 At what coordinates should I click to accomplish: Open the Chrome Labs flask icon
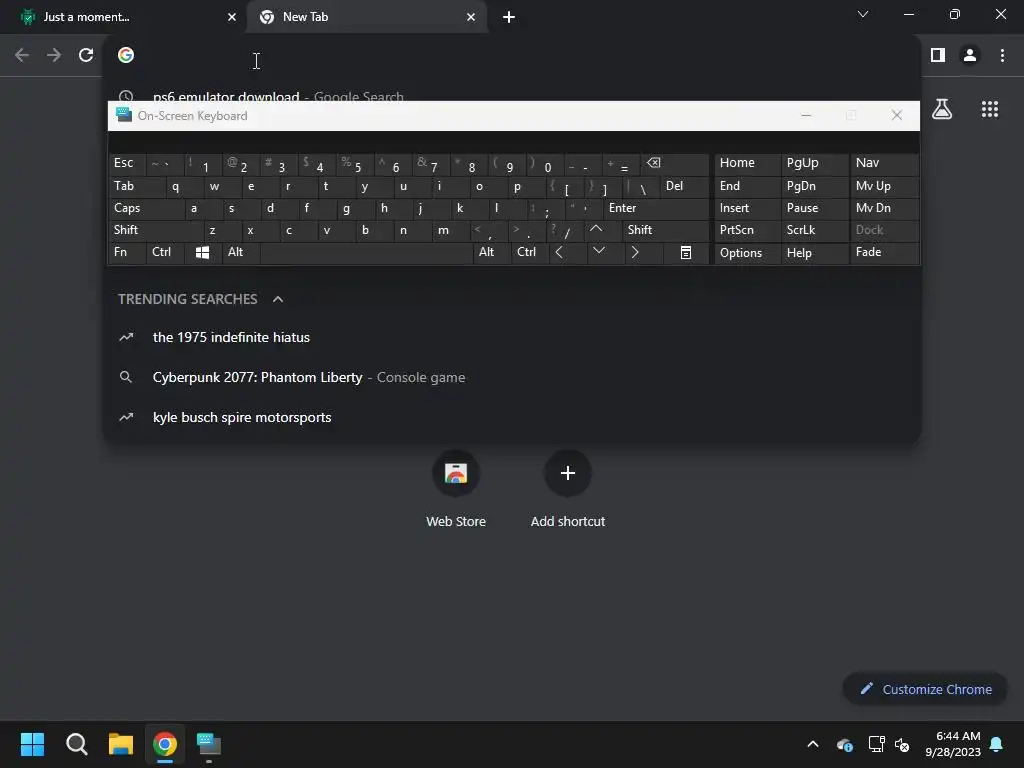[942, 109]
